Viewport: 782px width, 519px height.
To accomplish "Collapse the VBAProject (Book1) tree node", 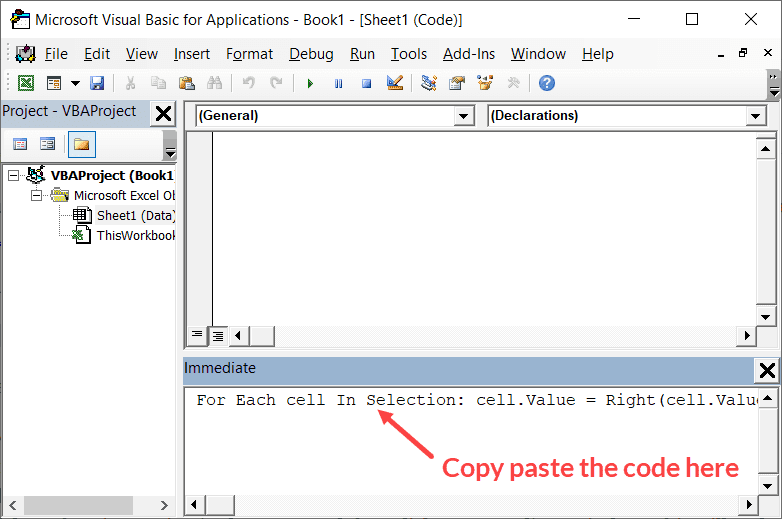I will (14, 176).
